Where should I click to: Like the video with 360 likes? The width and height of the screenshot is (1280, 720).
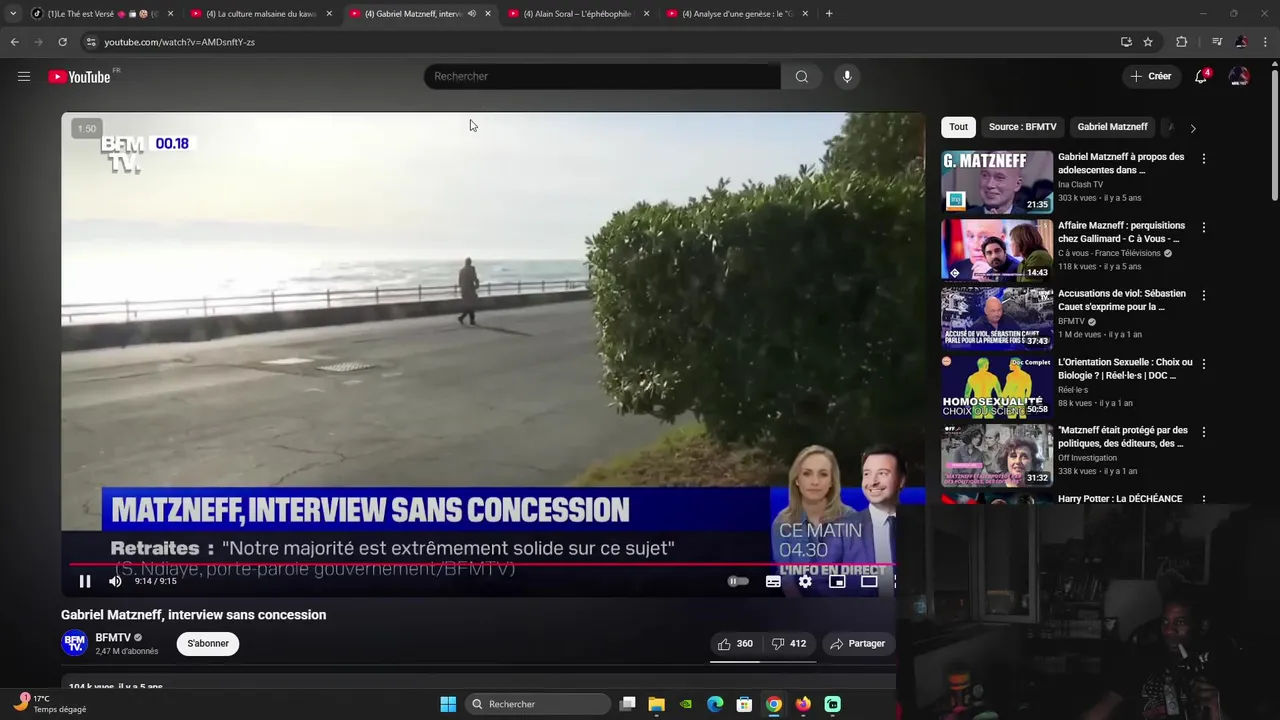pyautogui.click(x=735, y=644)
